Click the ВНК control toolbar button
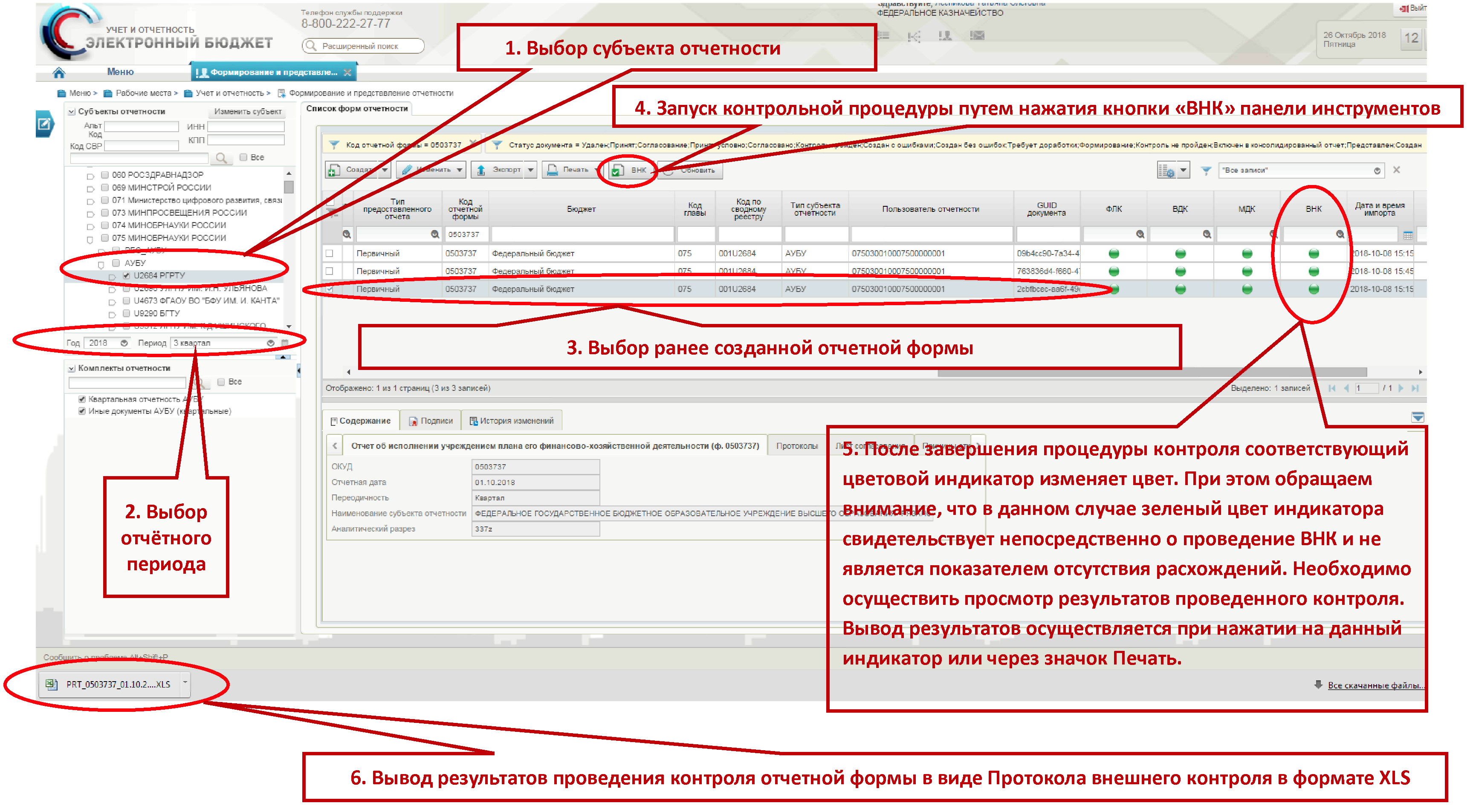The image size is (1476, 812). 630,170
